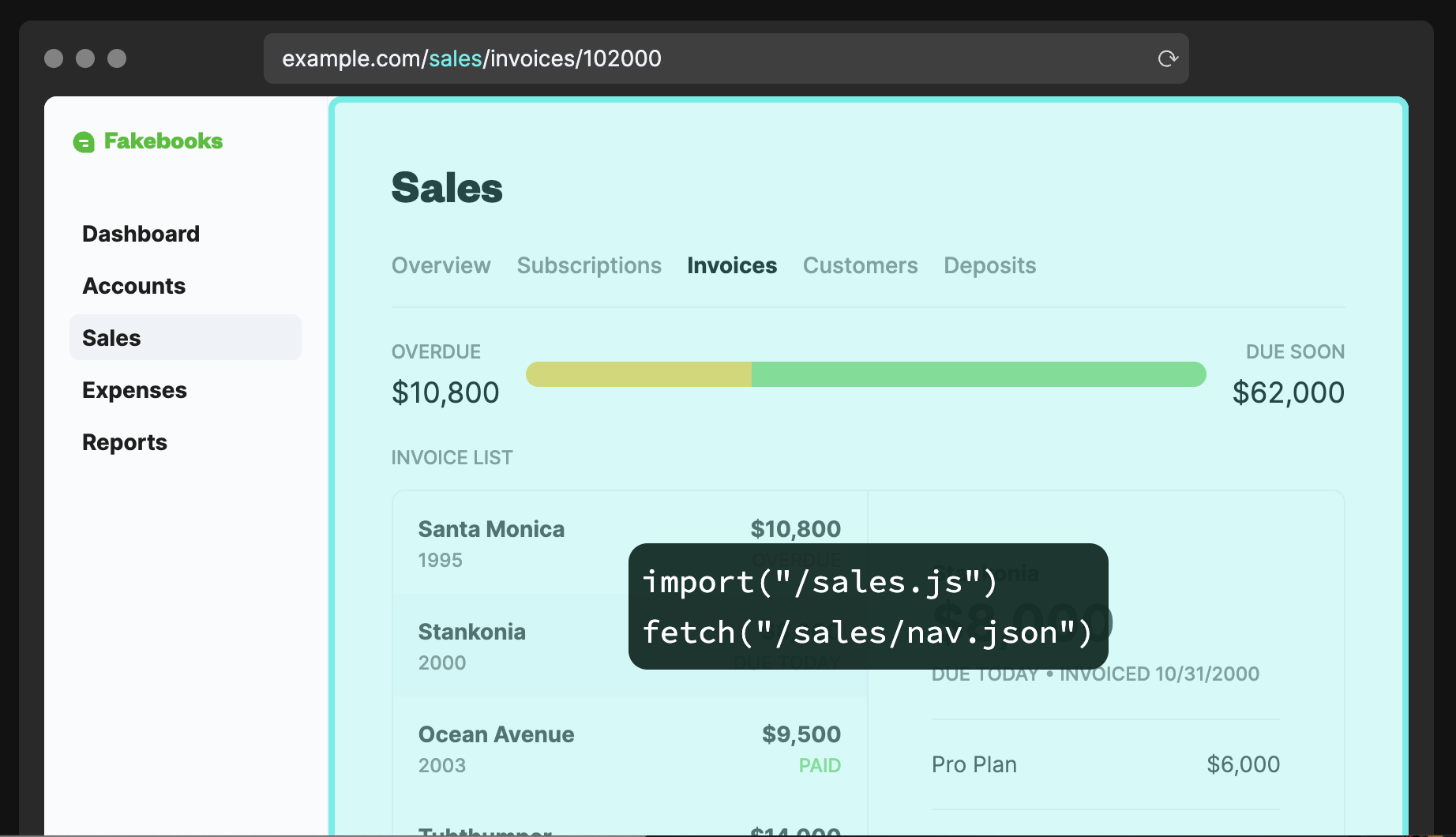Image resolution: width=1456 pixels, height=837 pixels.
Task: Click the Fakebooks brand name link
Action: click(163, 141)
